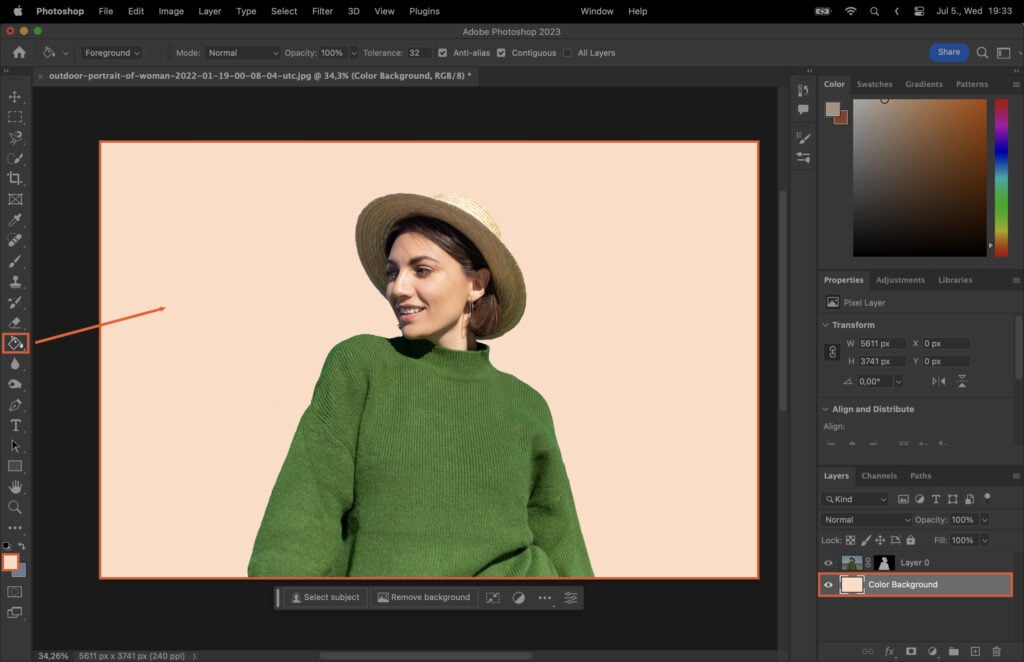Hide the Layer 0 layer
The image size is (1024, 662).
tap(828, 562)
